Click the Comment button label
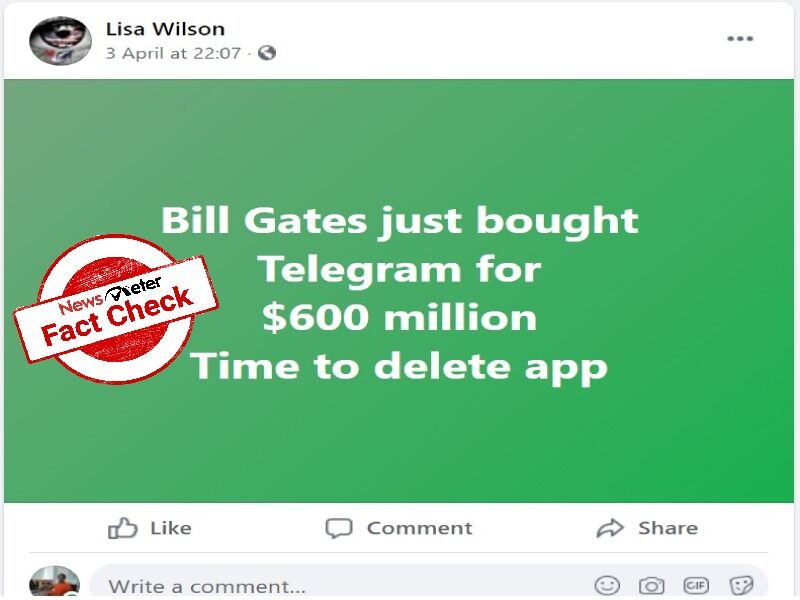Viewport: 800px width, 600px height. [419, 528]
